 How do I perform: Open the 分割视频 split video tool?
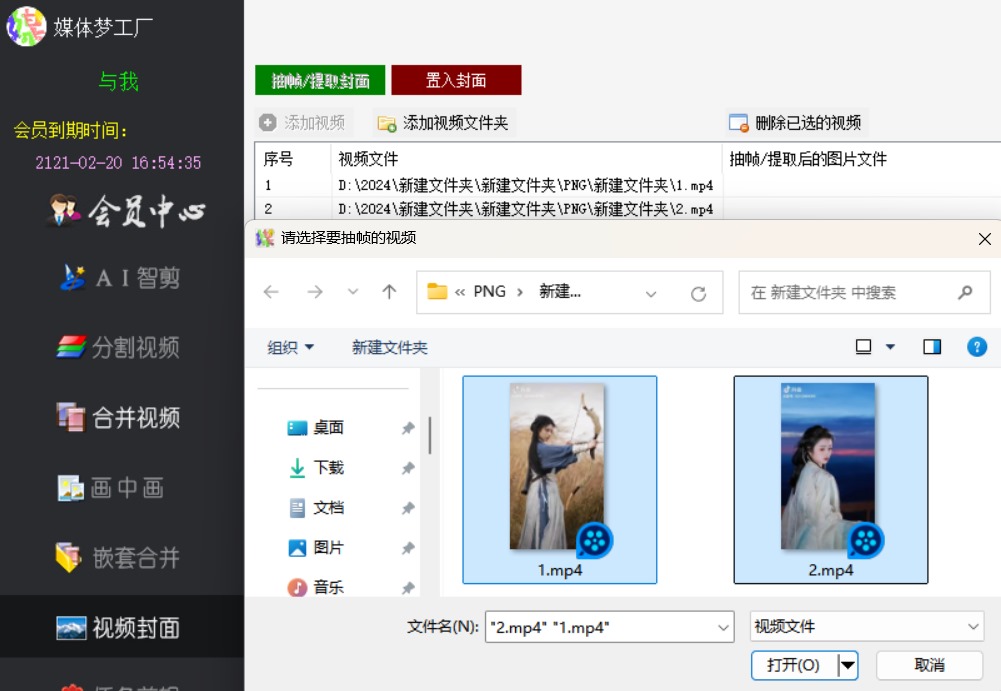(118, 347)
